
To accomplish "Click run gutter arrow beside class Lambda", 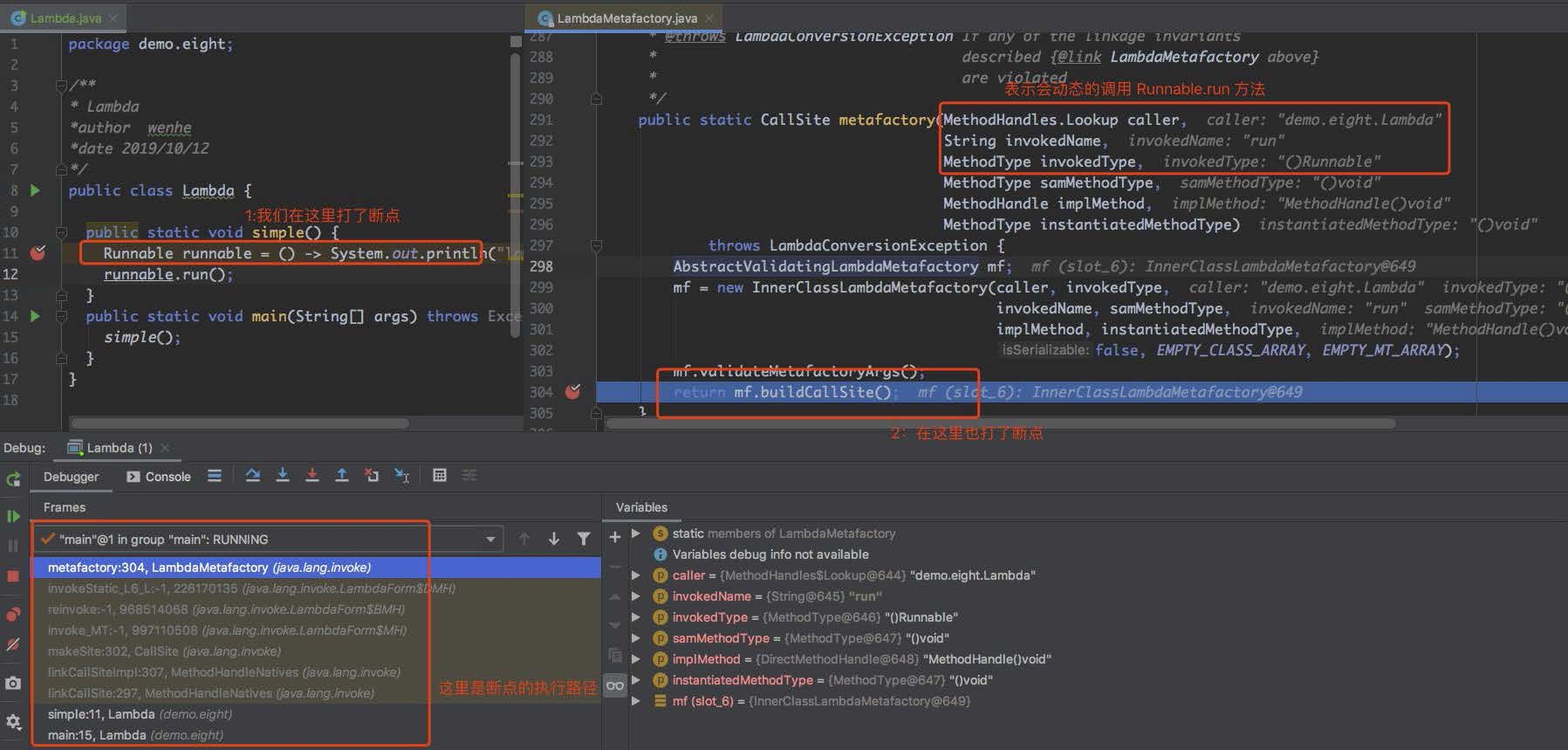I will (35, 189).
